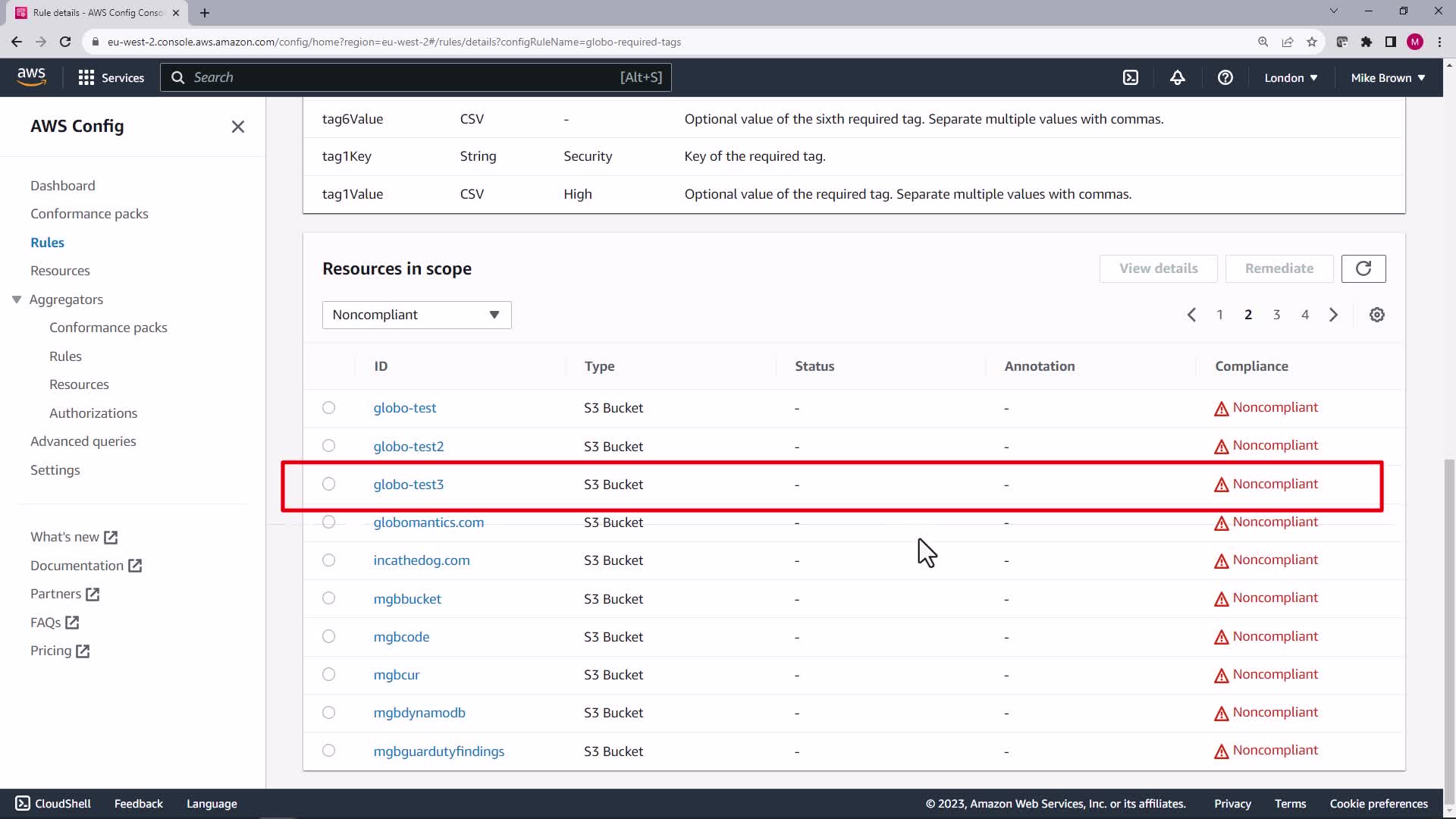Open the AWS help question-mark icon
The height and width of the screenshot is (819, 1456).
pos(1225,77)
